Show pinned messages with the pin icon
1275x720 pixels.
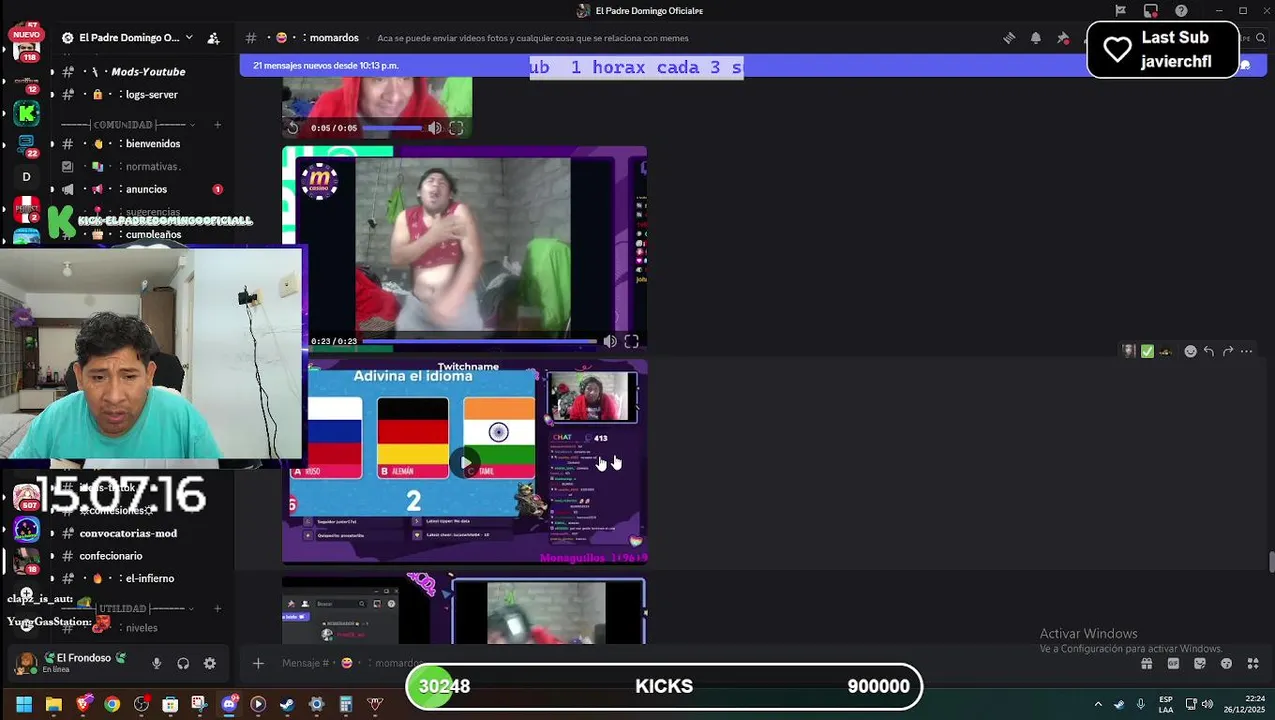(x=1063, y=38)
